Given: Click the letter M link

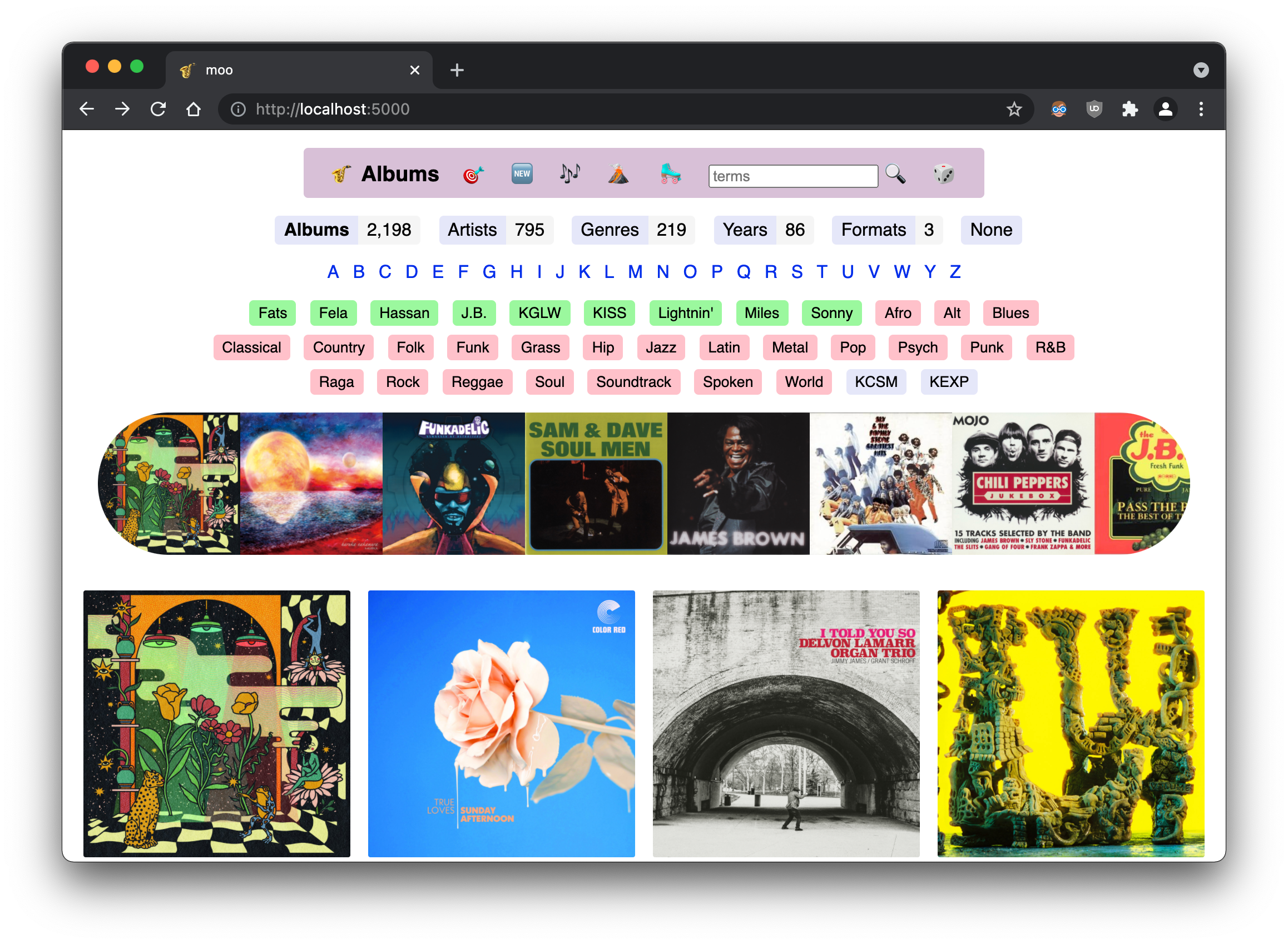Looking at the screenshot, I should tap(635, 272).
